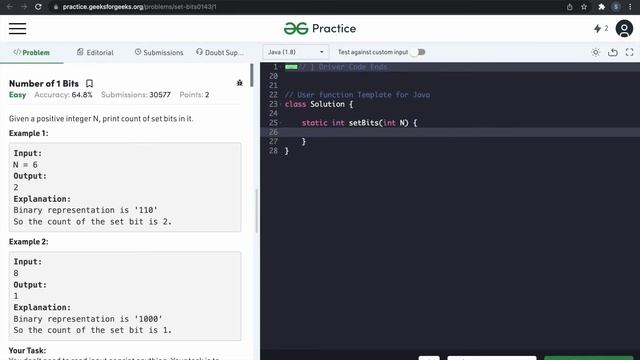Click the browser address bar URL
The width and height of the screenshot is (640, 360).
[140, 7]
